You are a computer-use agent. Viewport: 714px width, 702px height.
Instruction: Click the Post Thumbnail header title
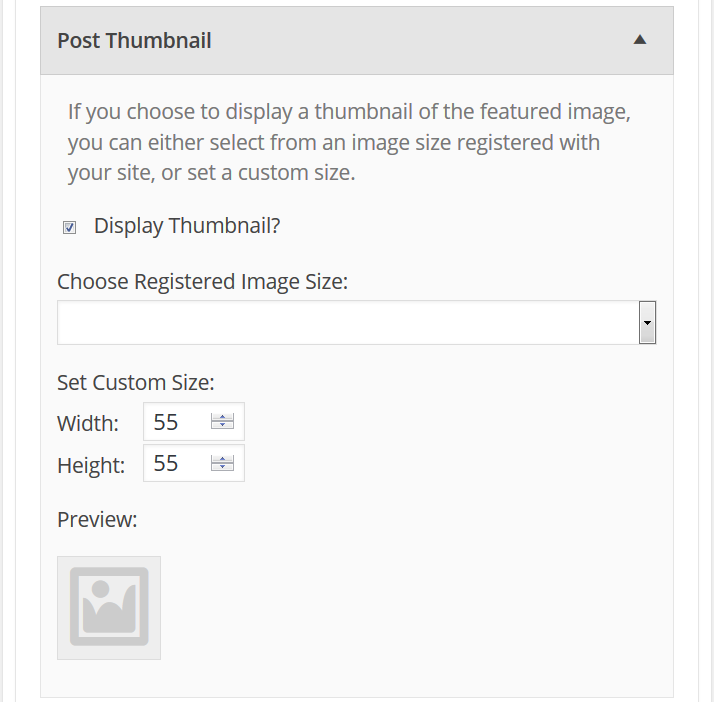pos(134,41)
